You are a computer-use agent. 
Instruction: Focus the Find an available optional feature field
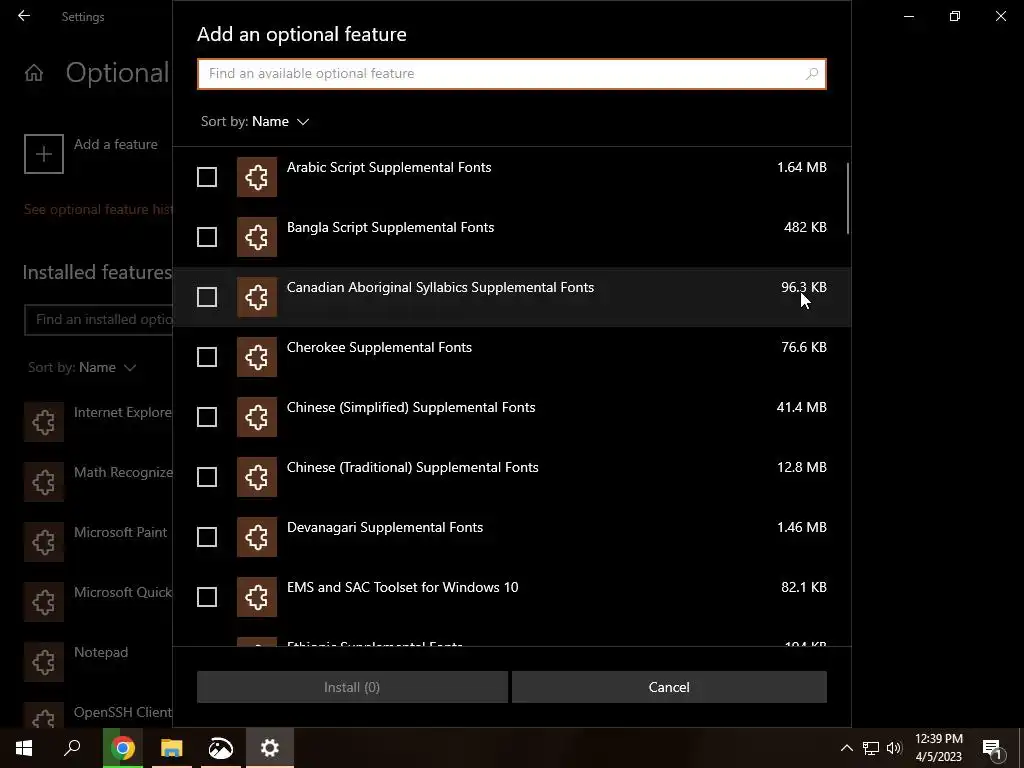(512, 74)
